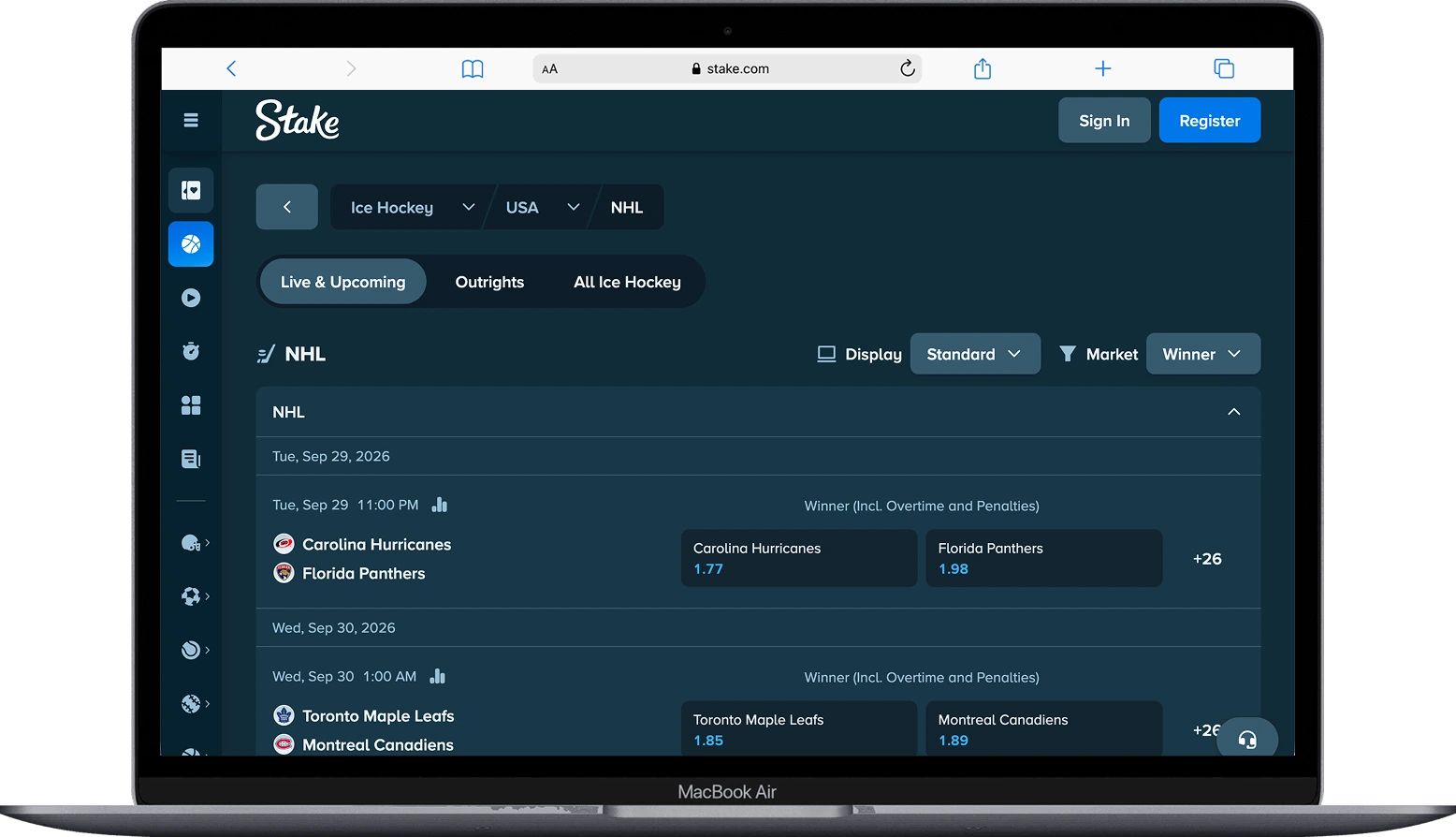The image size is (1456, 837).
Task: Open the hamburger menu in the sidebar
Action: coord(191,120)
